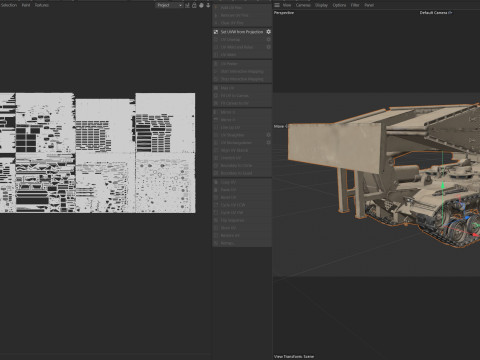Click the Perspective viewport label
Image resolution: width=480 pixels, height=360 pixels.
[x=284, y=13]
